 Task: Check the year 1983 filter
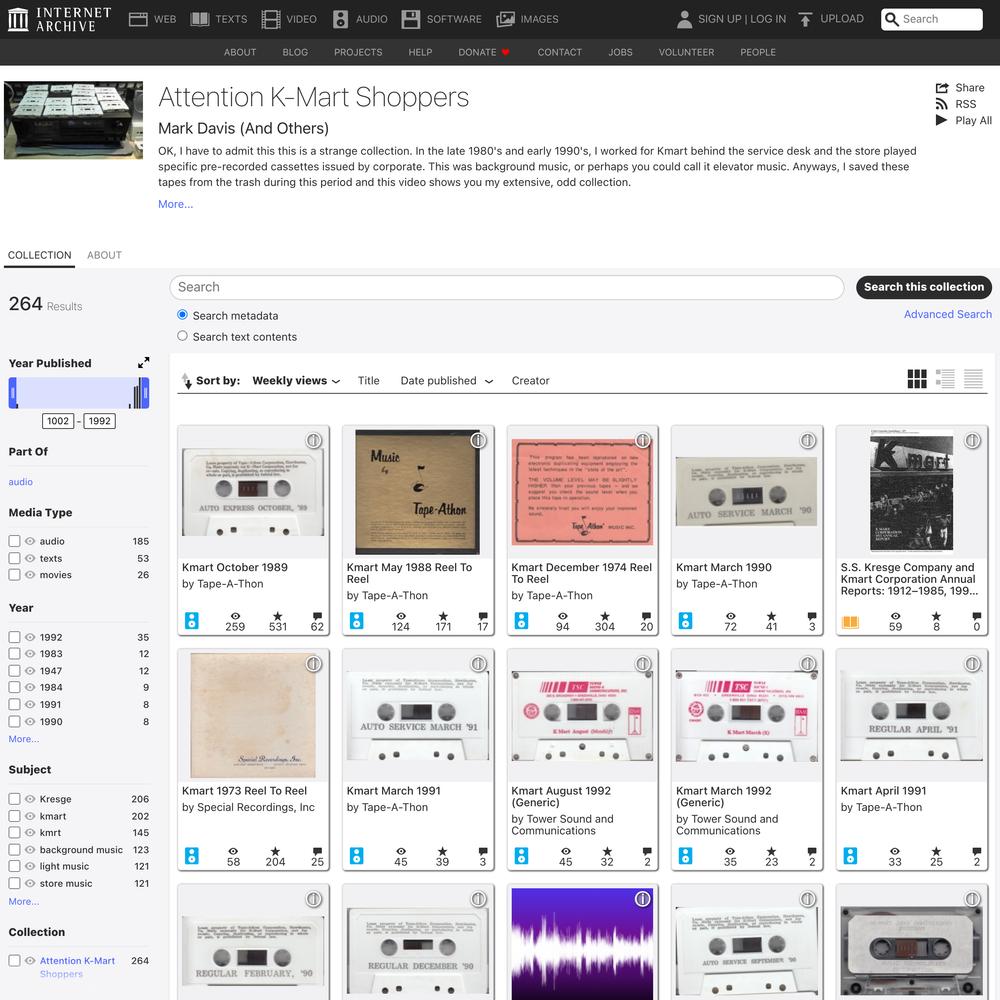coord(14,654)
